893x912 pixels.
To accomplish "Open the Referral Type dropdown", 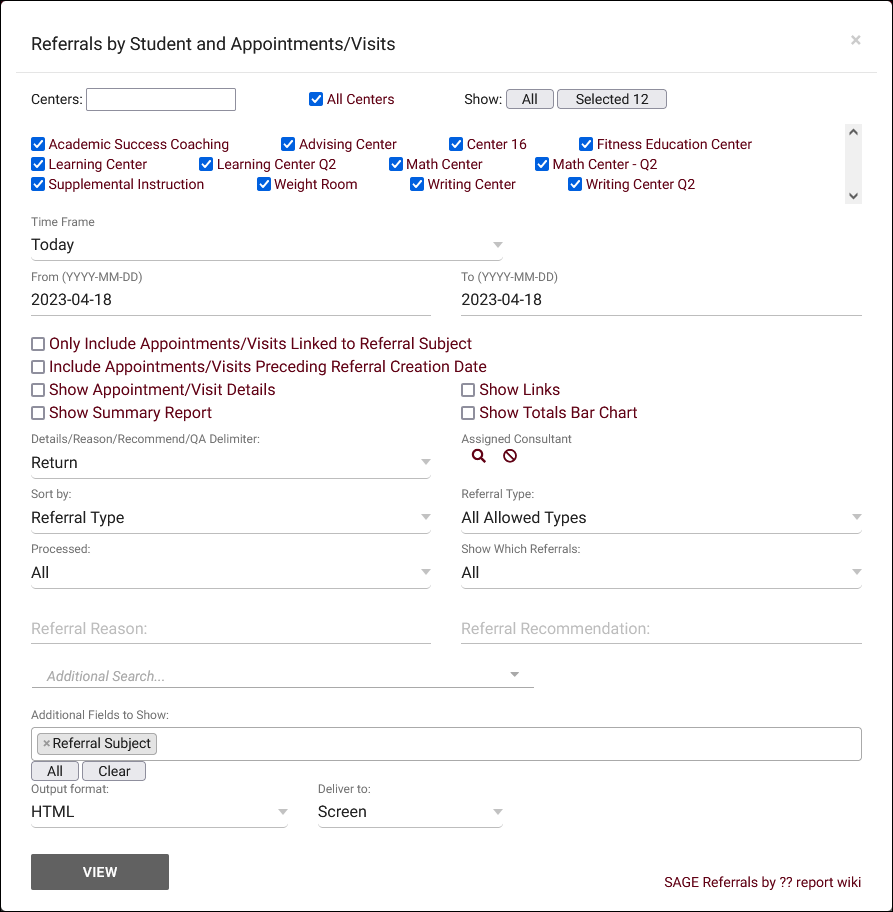I will click(660, 518).
